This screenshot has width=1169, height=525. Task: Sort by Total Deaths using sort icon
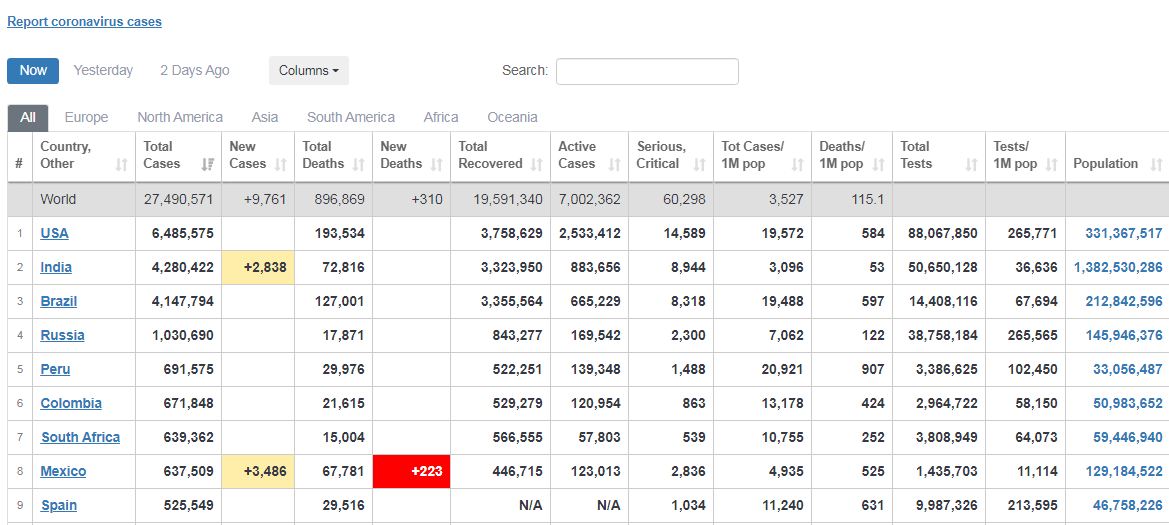(x=360, y=165)
